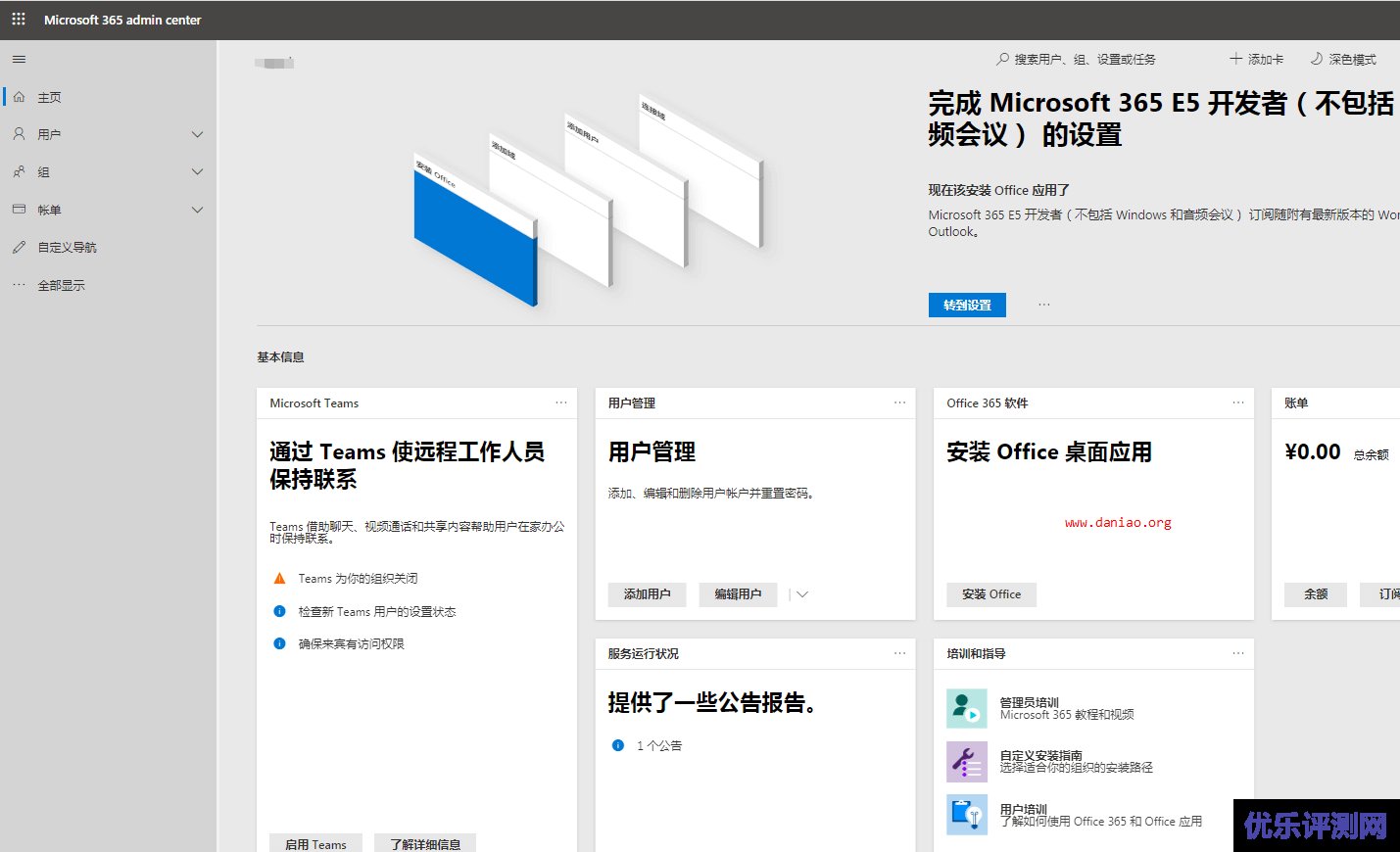This screenshot has height=852, width=1400.
Task: Expand the 用户 sidebar chevron
Action: [x=197, y=134]
